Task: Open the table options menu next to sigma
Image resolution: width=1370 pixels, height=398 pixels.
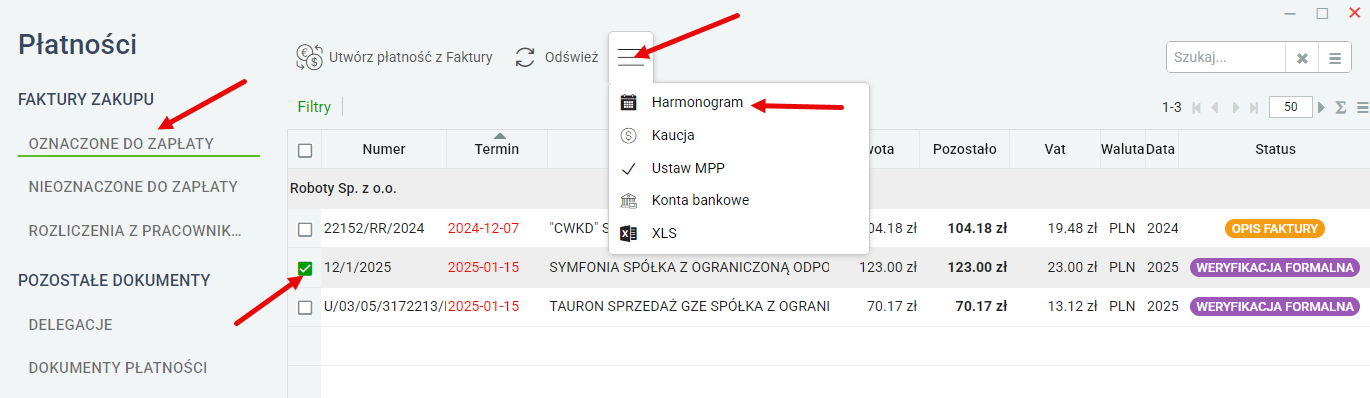Action: [x=1362, y=107]
